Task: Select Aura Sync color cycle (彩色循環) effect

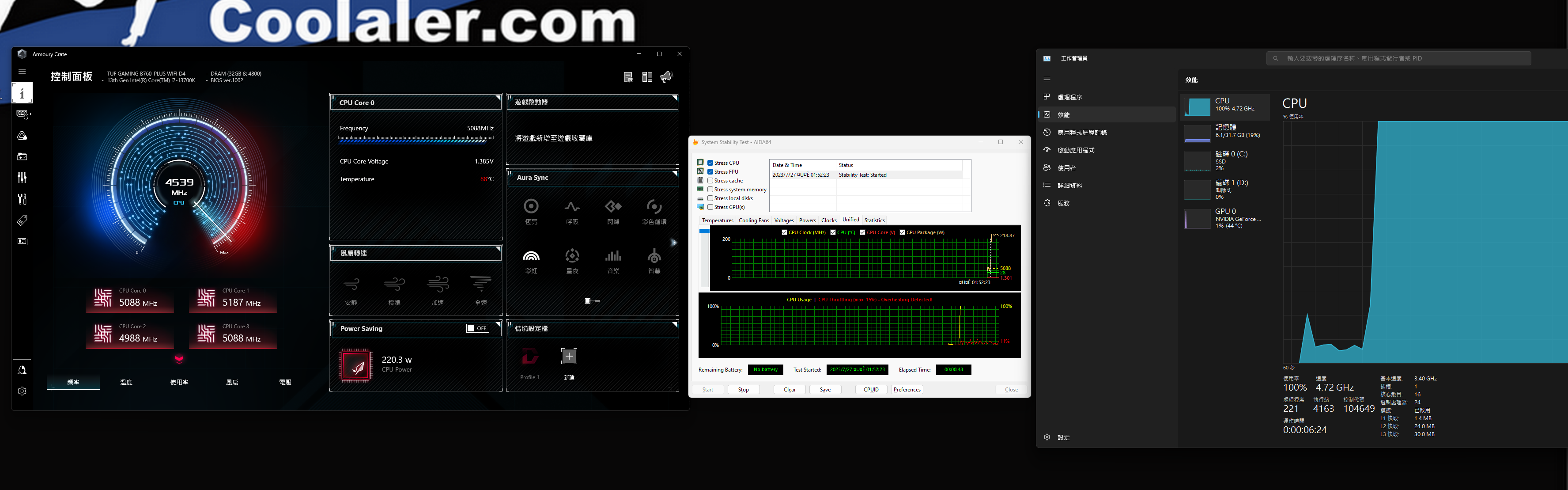Action: (x=654, y=211)
